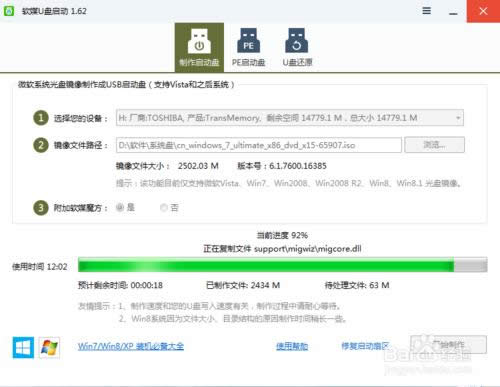
Task: Open the 使用帮助 link
Action: click(292, 346)
